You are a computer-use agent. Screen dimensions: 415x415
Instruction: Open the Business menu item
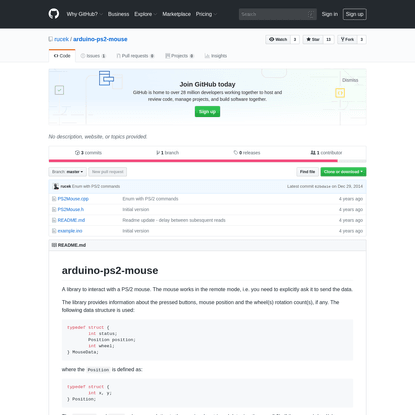pos(118,14)
